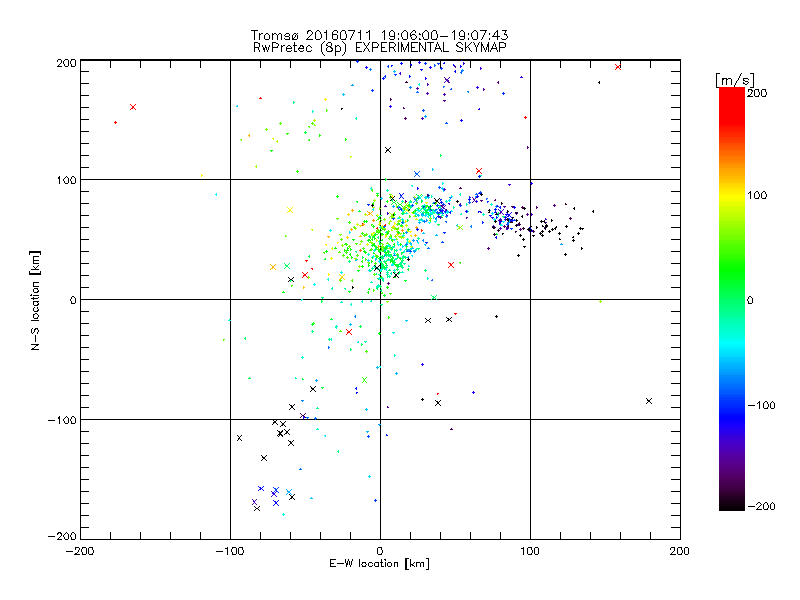Select the 'N-S location [km]' axis label
The image size is (800, 600).
[35, 300]
